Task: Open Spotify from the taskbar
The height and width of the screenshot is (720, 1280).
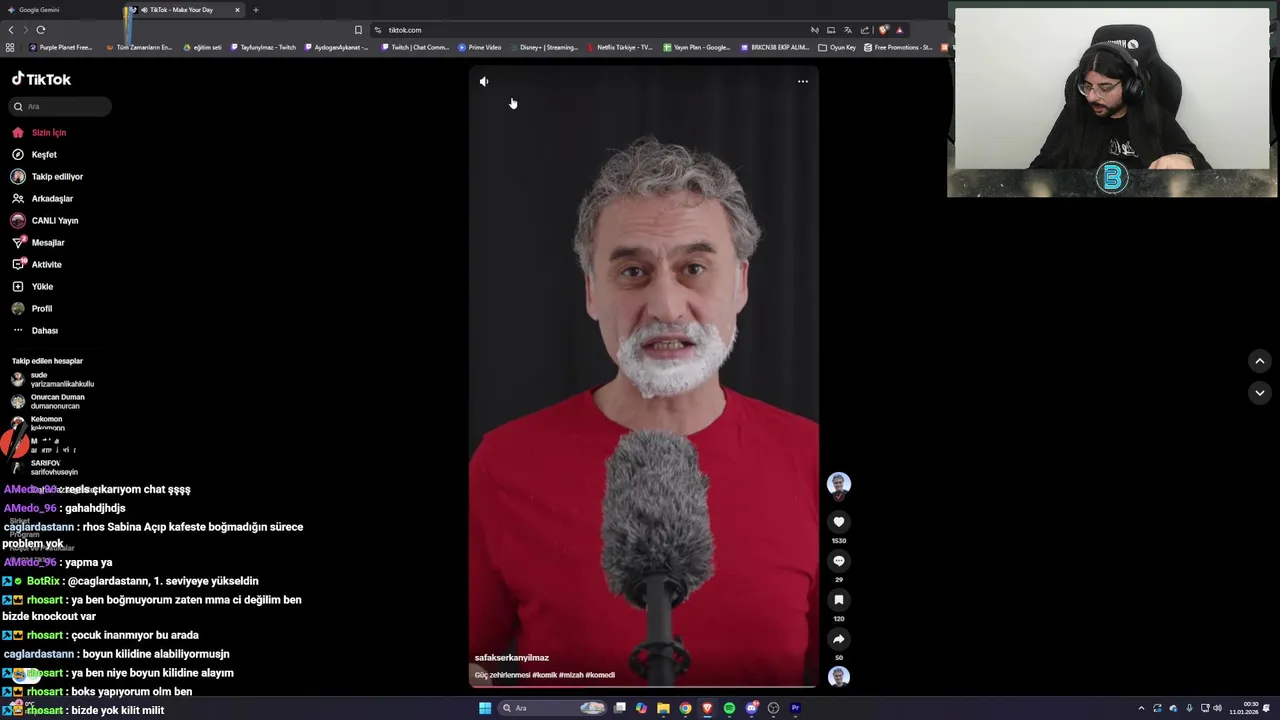Action: 729,708
